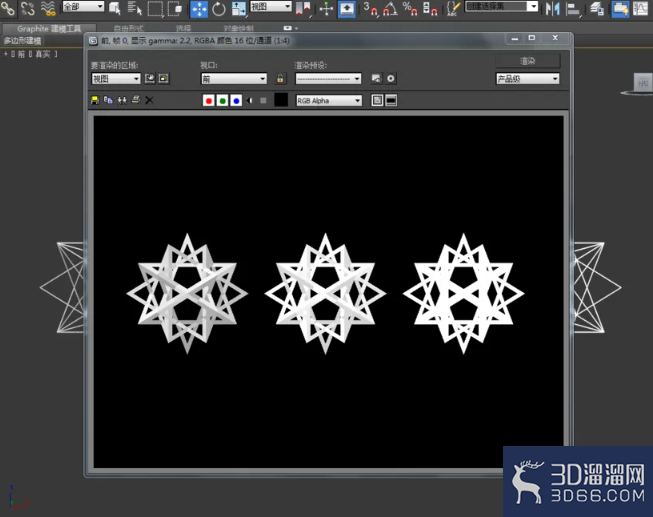
Task: Click the rendered star image area
Action: pos(328,292)
